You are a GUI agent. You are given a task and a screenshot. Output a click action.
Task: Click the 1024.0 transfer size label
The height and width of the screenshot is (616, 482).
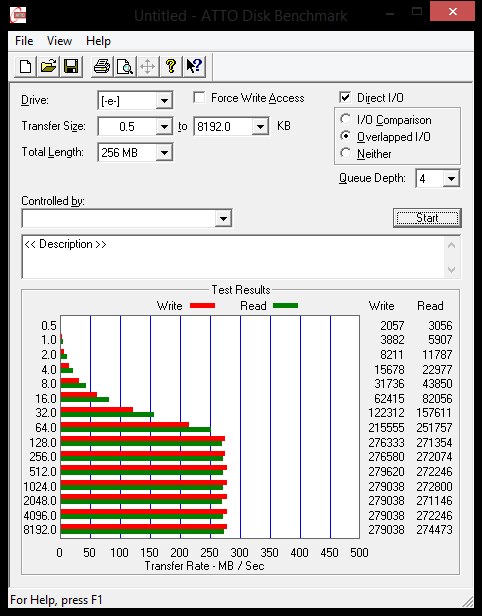click(40, 487)
